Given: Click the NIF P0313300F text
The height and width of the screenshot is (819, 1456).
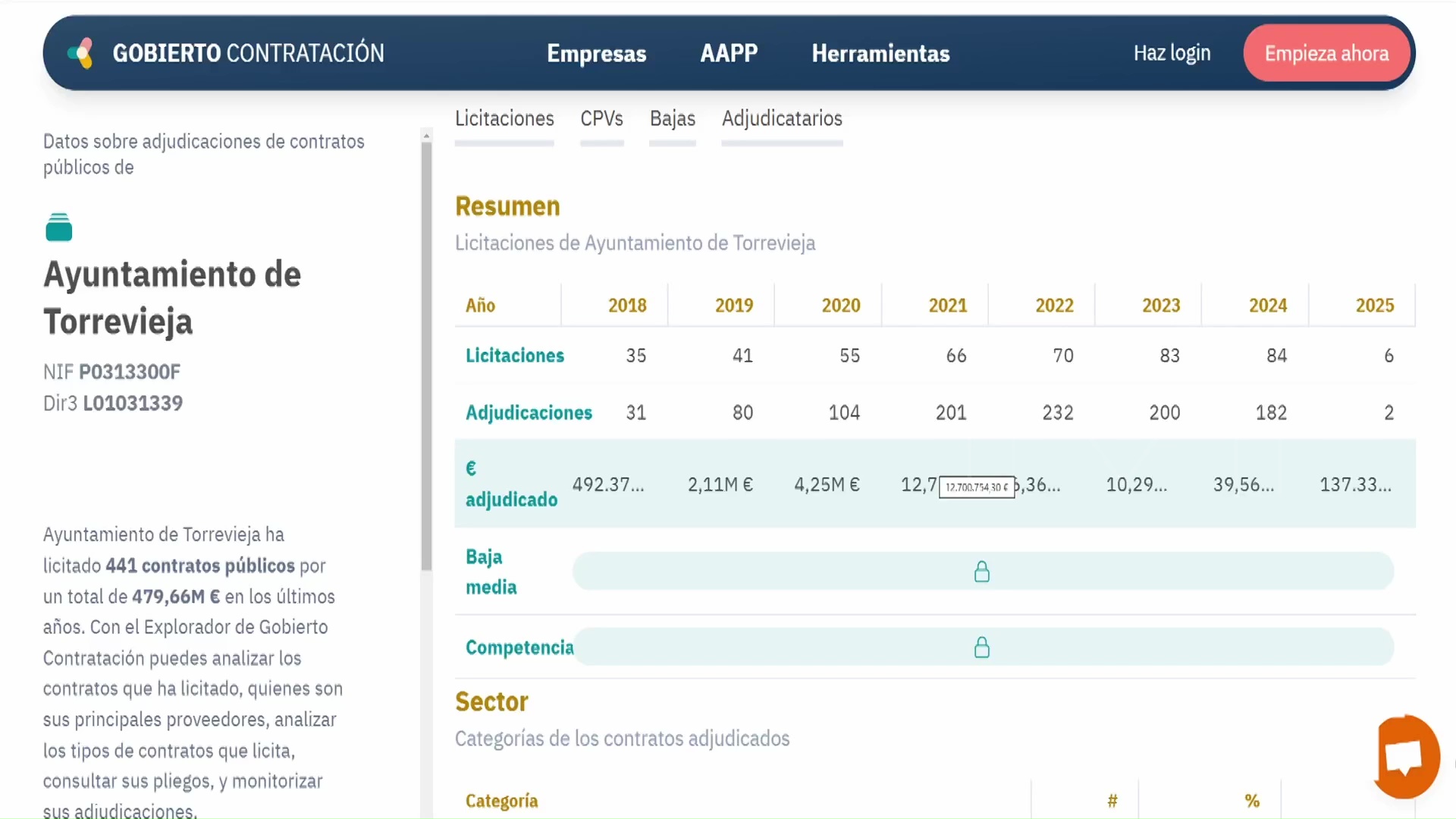Looking at the screenshot, I should (111, 372).
